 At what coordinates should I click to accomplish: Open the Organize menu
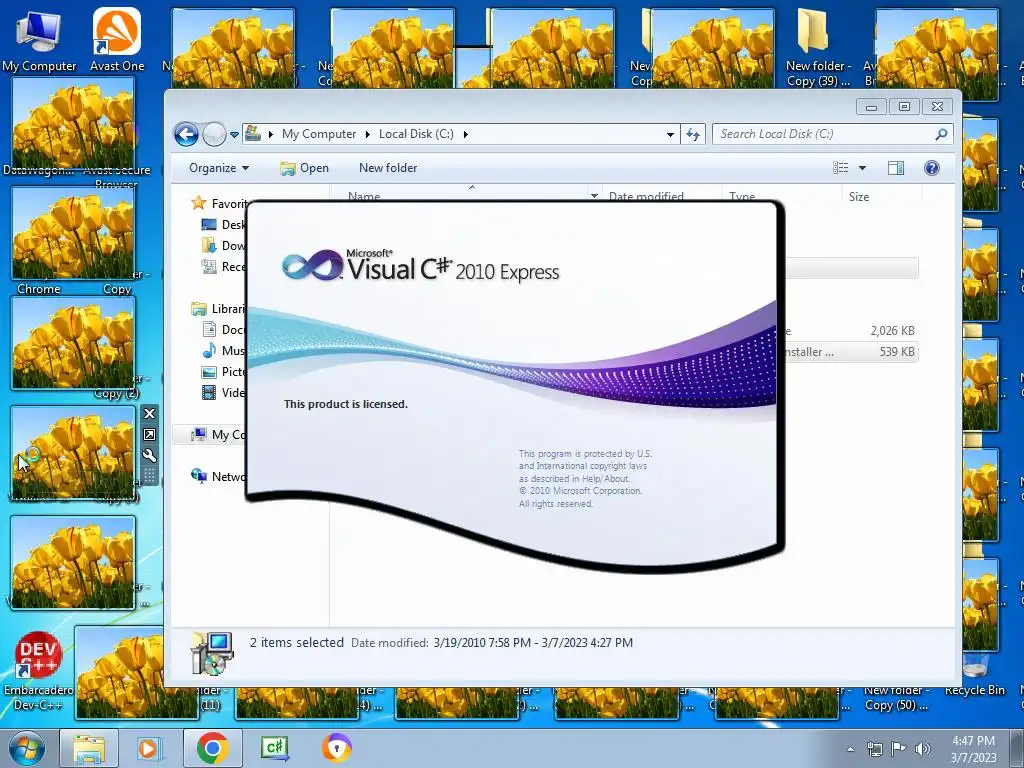click(x=219, y=168)
